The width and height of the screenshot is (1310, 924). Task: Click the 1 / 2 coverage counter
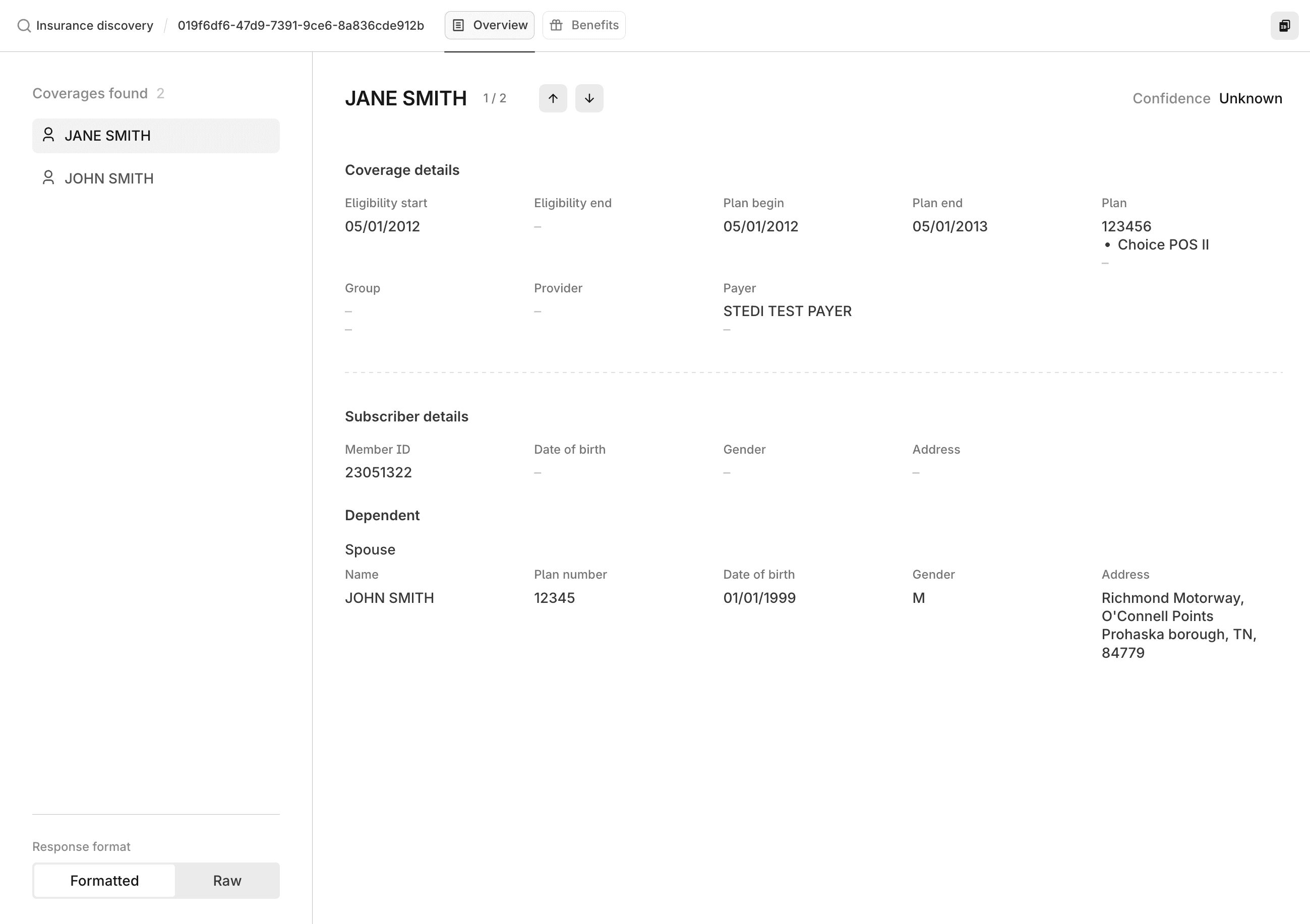coord(495,99)
